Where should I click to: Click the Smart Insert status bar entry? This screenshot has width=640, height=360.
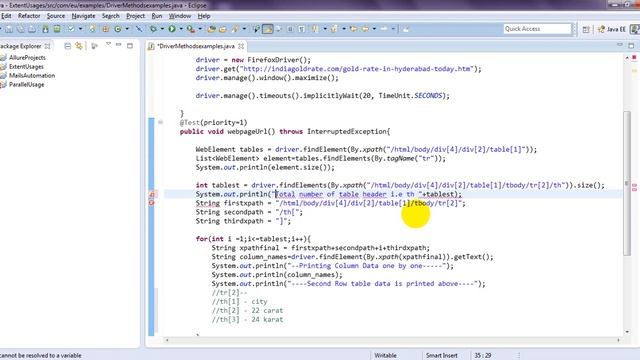click(442, 356)
